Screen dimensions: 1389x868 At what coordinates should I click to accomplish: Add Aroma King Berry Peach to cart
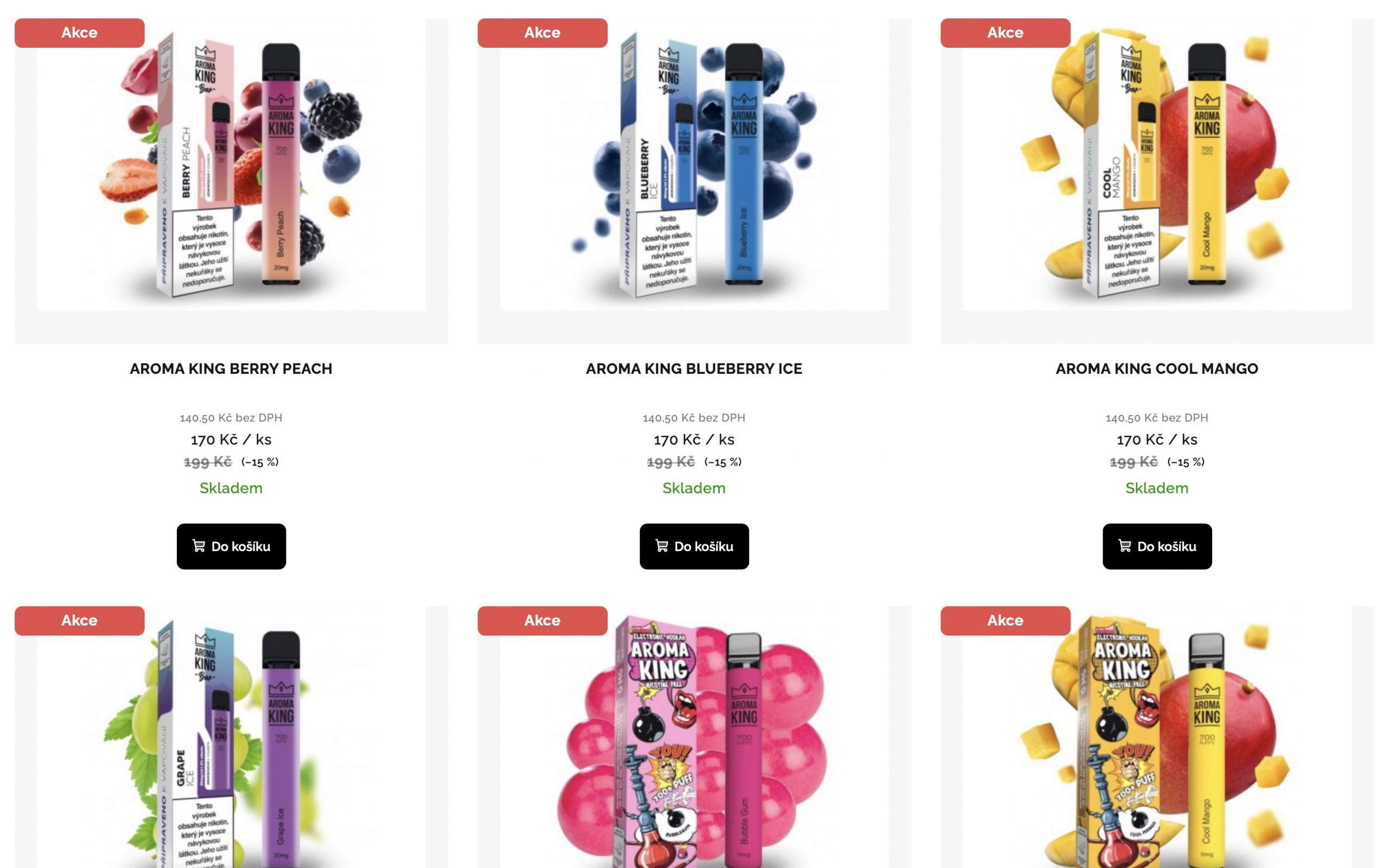[231, 546]
